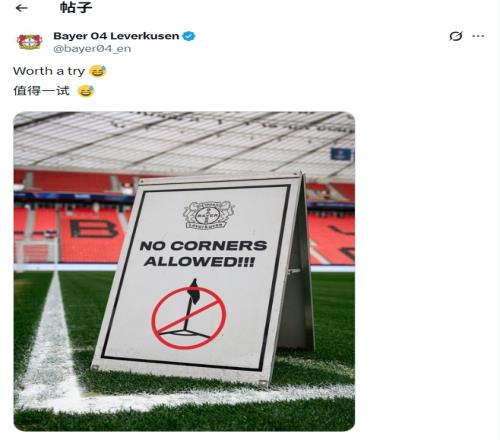The width and height of the screenshot is (500, 440).
Task: Open the @bayer04_en handle link
Action: click(92, 49)
